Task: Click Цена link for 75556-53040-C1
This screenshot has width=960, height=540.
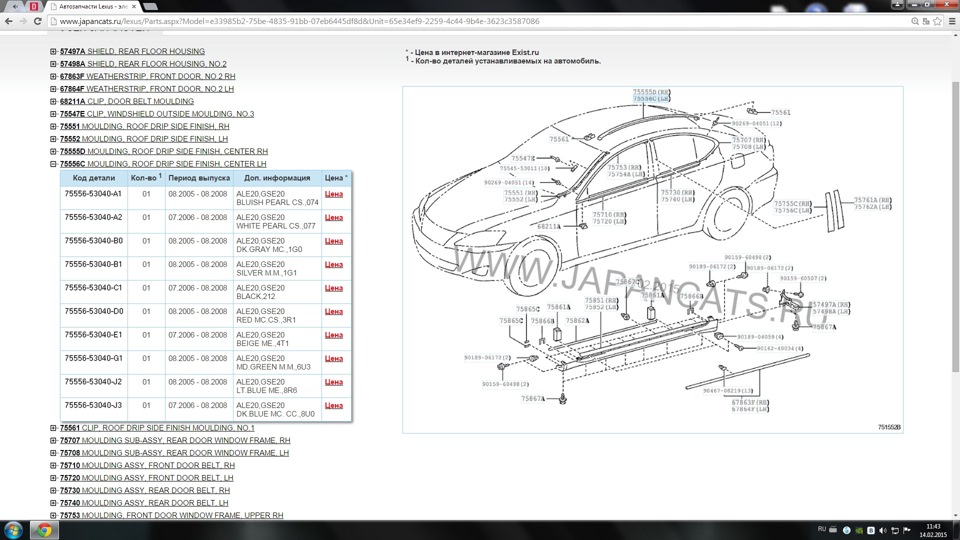Action: click(334, 288)
